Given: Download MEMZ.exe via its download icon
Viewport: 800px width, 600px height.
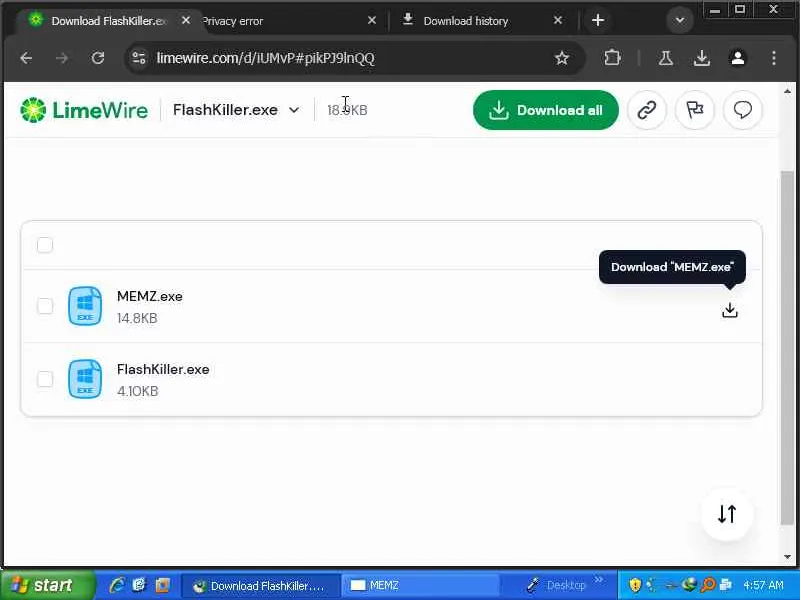Looking at the screenshot, I should pos(730,310).
